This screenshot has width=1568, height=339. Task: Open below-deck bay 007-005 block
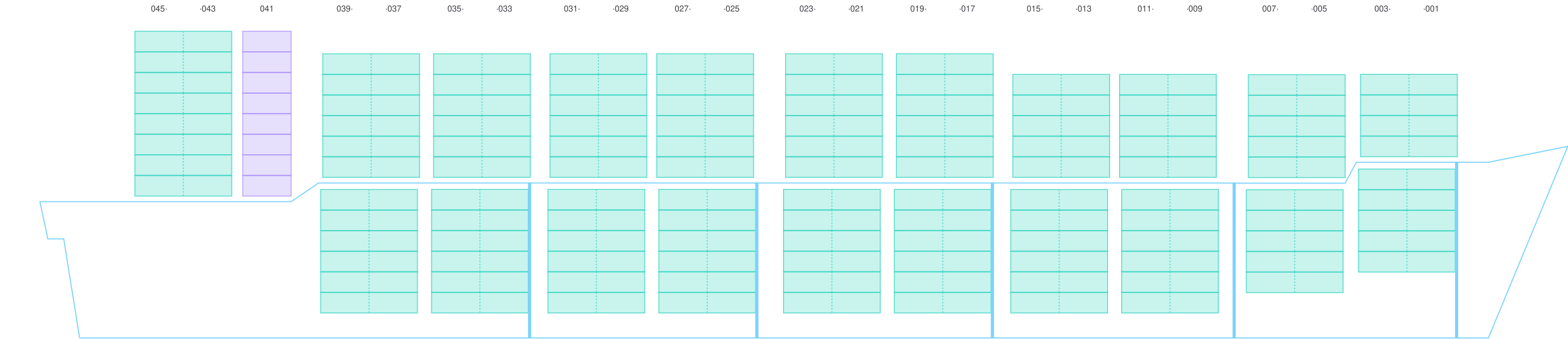tap(1294, 241)
